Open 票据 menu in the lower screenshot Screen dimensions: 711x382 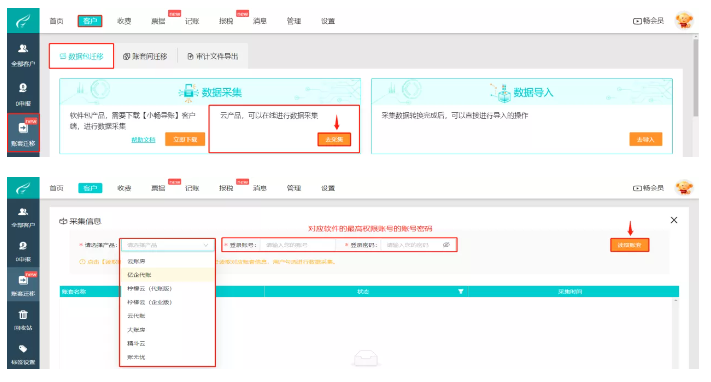tap(158, 188)
